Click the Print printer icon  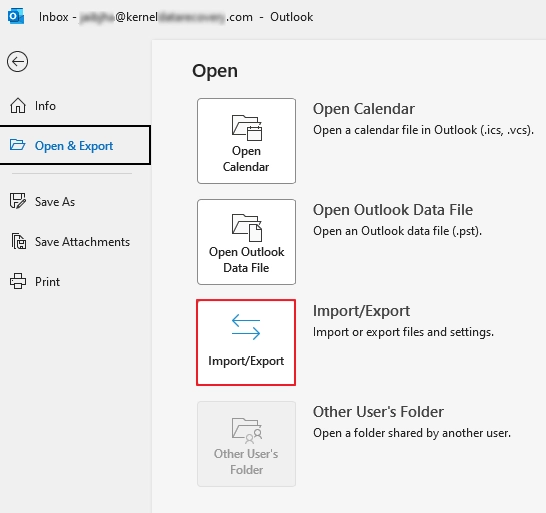[x=18, y=281]
